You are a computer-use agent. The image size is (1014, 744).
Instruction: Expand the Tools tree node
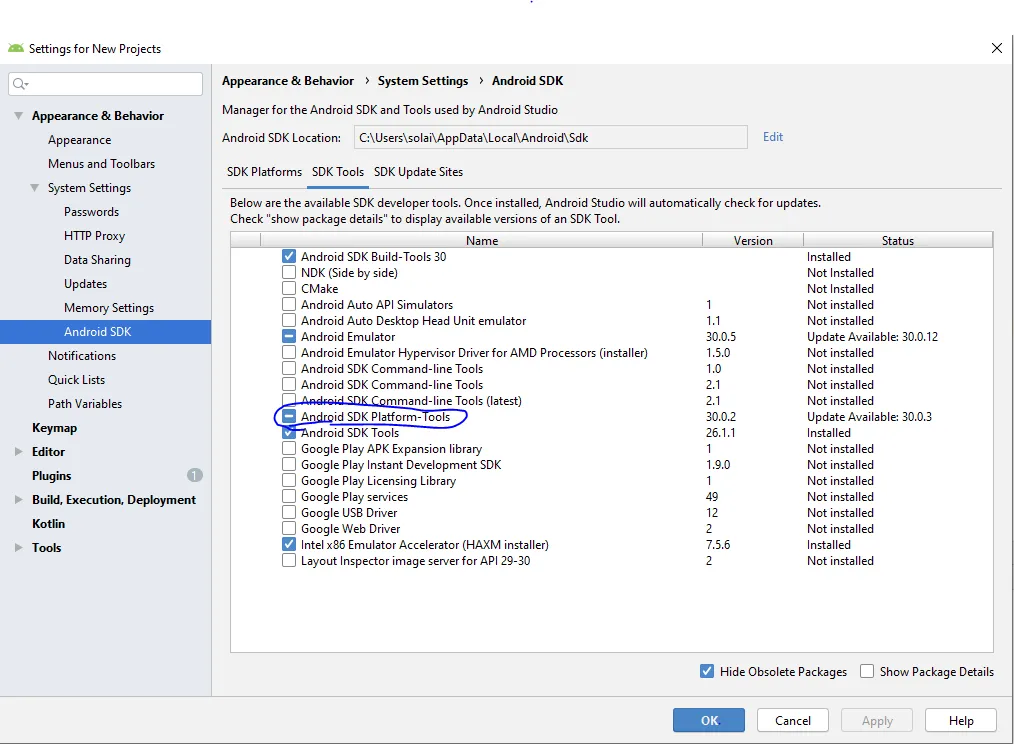19,547
